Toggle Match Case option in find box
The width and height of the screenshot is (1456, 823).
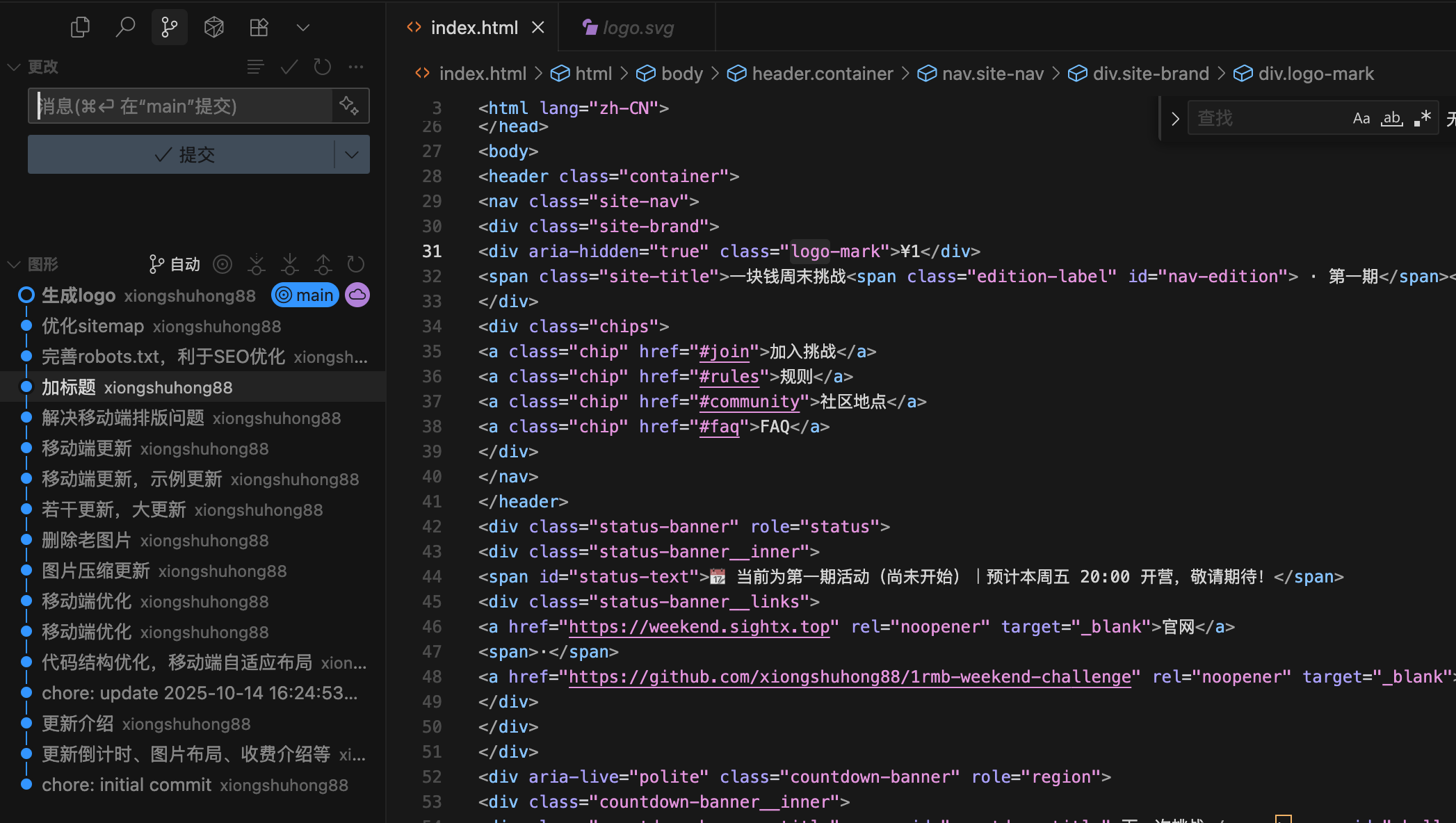[1361, 119]
